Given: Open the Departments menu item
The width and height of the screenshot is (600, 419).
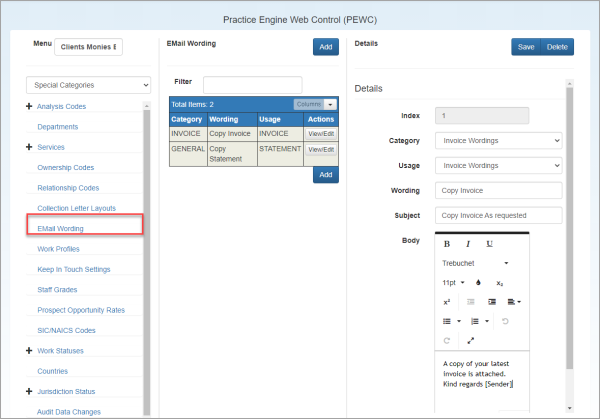Looking at the screenshot, I should (x=58, y=127).
